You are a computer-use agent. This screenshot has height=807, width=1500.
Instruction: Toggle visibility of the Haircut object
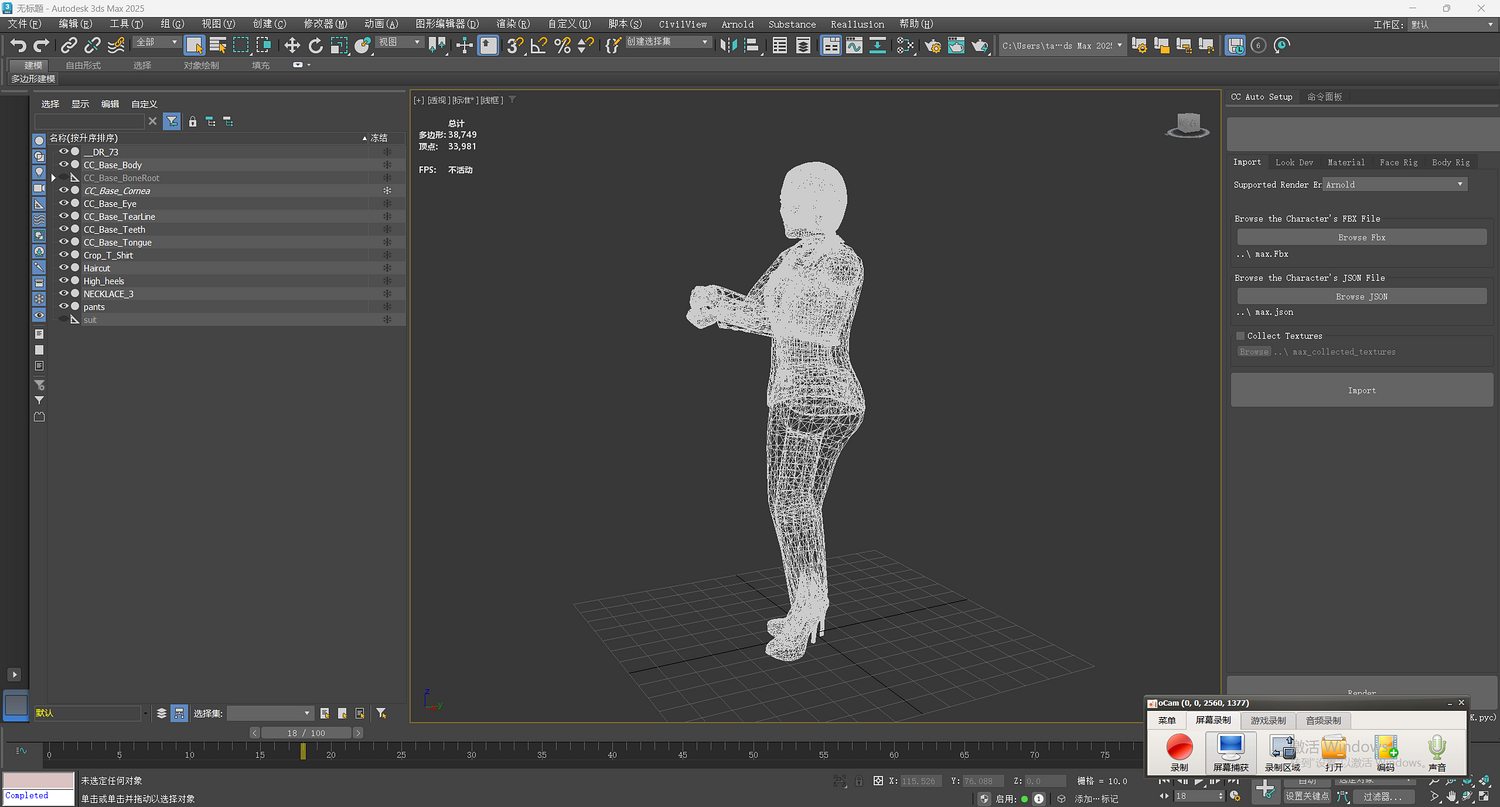pos(64,268)
